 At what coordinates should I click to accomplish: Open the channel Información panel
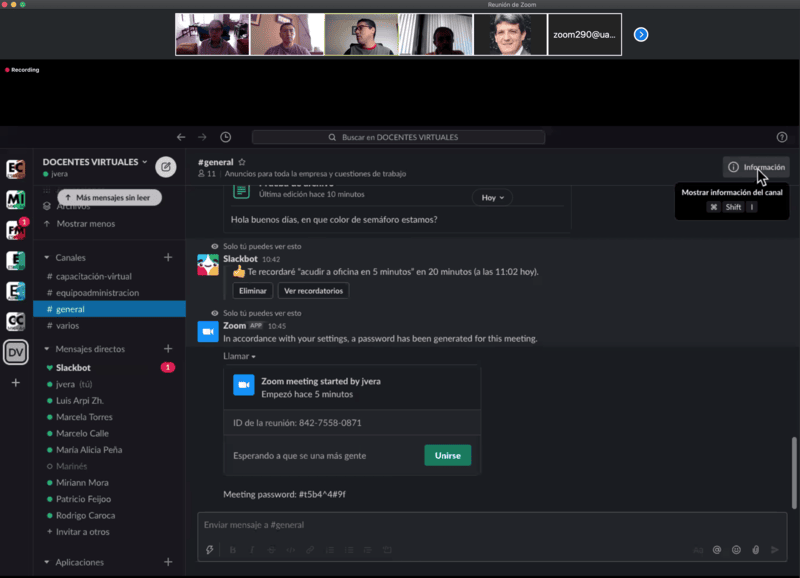click(x=756, y=167)
